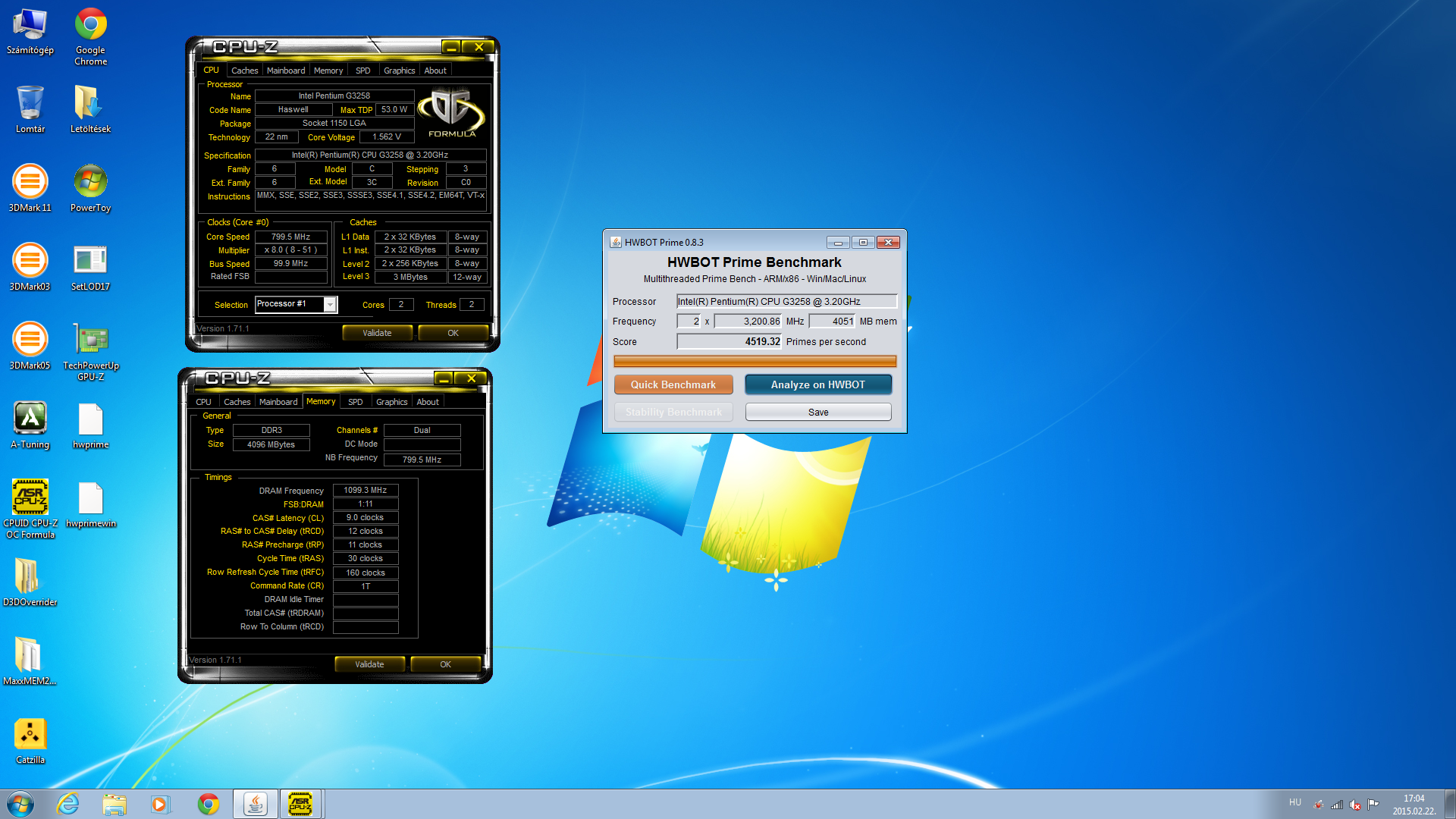Click the Core Voltage value 1.562 V
The height and width of the screenshot is (819, 1456).
pos(387,136)
